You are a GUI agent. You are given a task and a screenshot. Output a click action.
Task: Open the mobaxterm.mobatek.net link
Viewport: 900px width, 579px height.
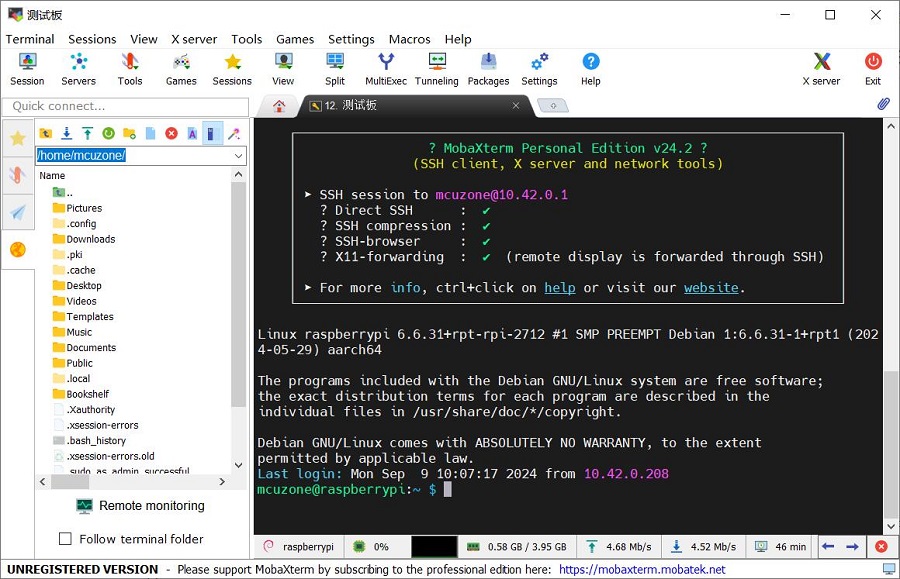pos(642,569)
